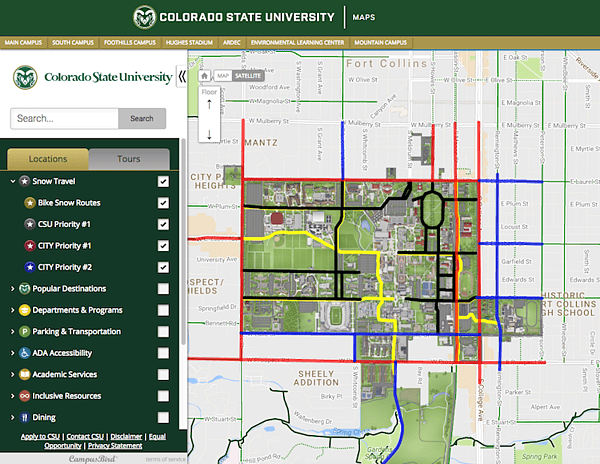Click the sidebar vertical scrollbar

pos(183,241)
